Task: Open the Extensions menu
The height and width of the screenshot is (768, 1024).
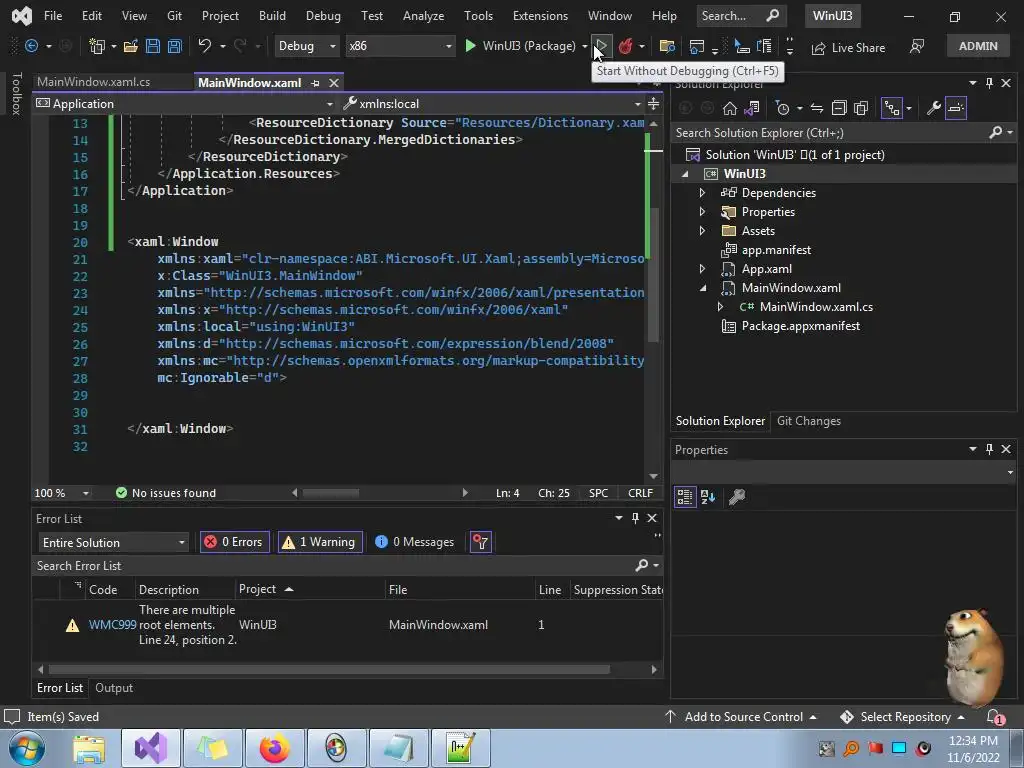Action: tap(540, 16)
